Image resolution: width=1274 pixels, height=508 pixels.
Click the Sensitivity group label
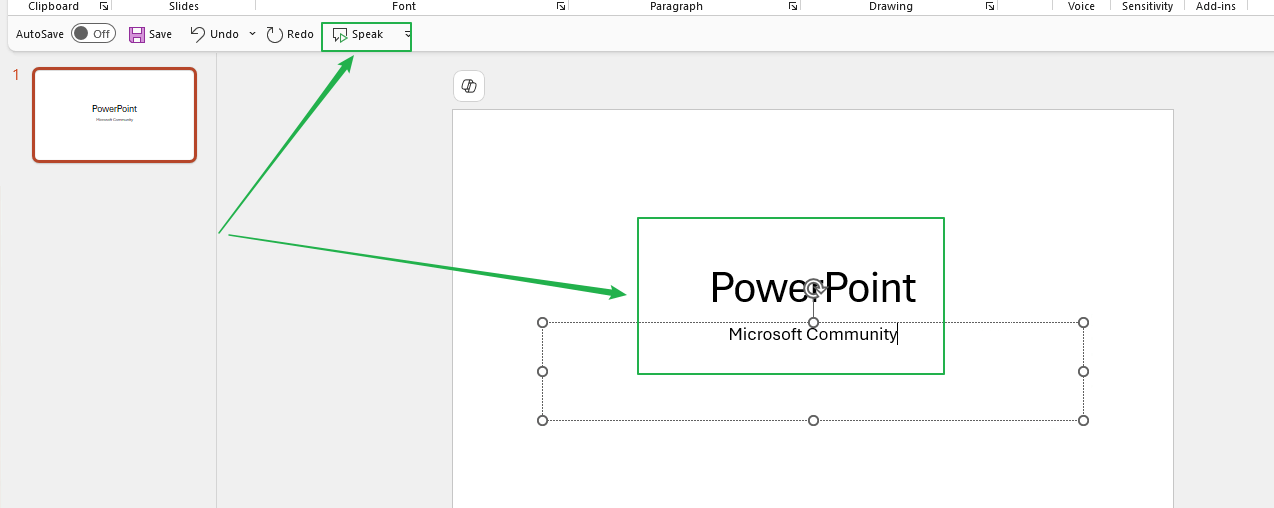(x=1147, y=6)
